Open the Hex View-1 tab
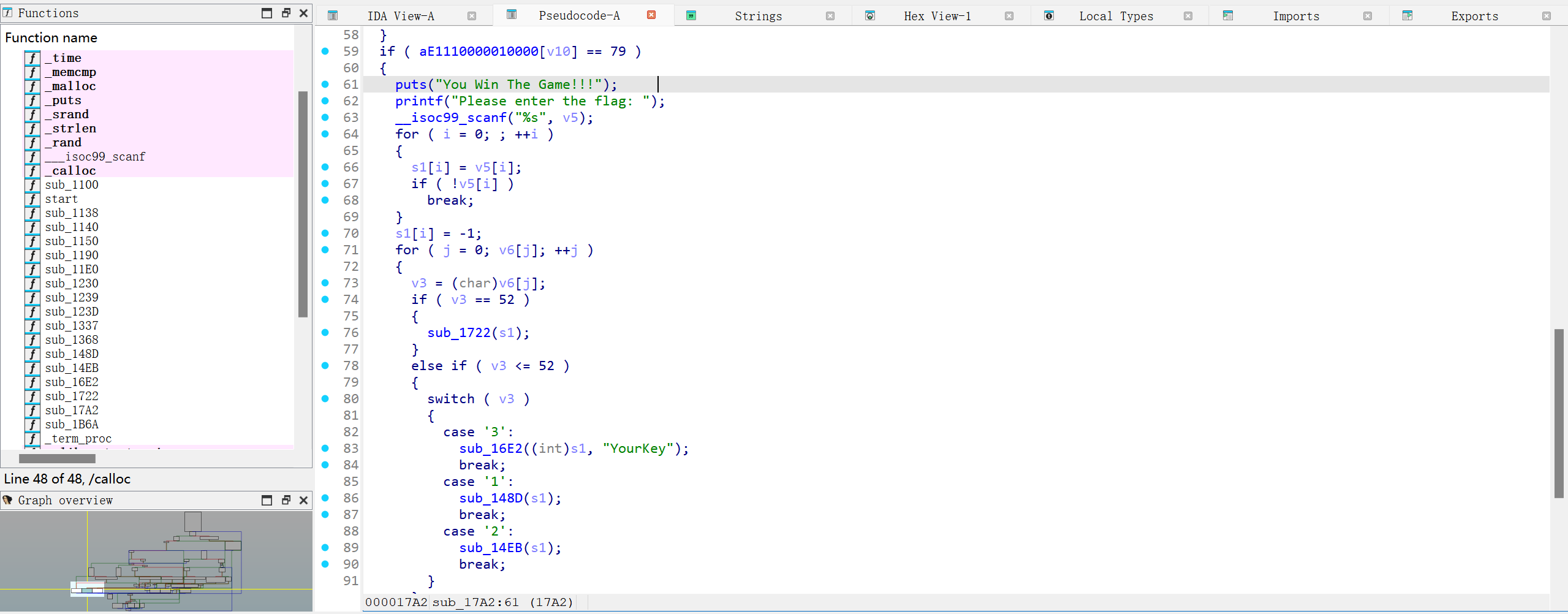Image resolution: width=1568 pixels, height=614 pixels. [937, 17]
